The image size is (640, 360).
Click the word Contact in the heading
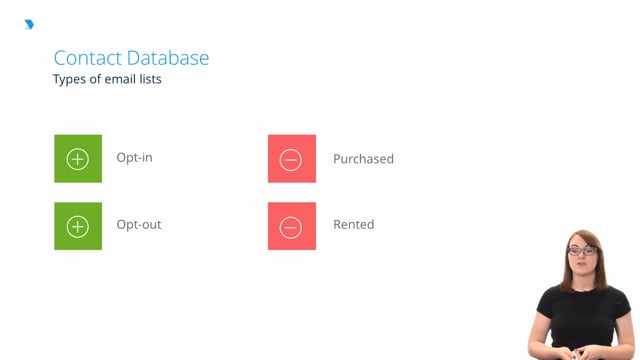click(x=88, y=58)
